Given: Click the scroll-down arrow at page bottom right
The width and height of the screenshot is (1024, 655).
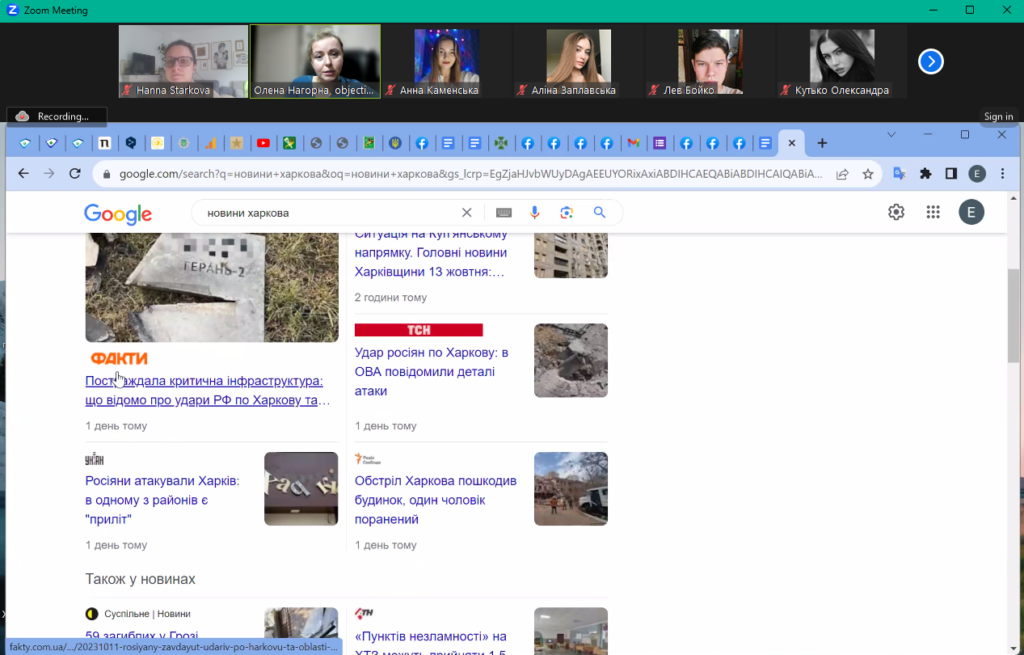Looking at the screenshot, I should pos(1013,648).
